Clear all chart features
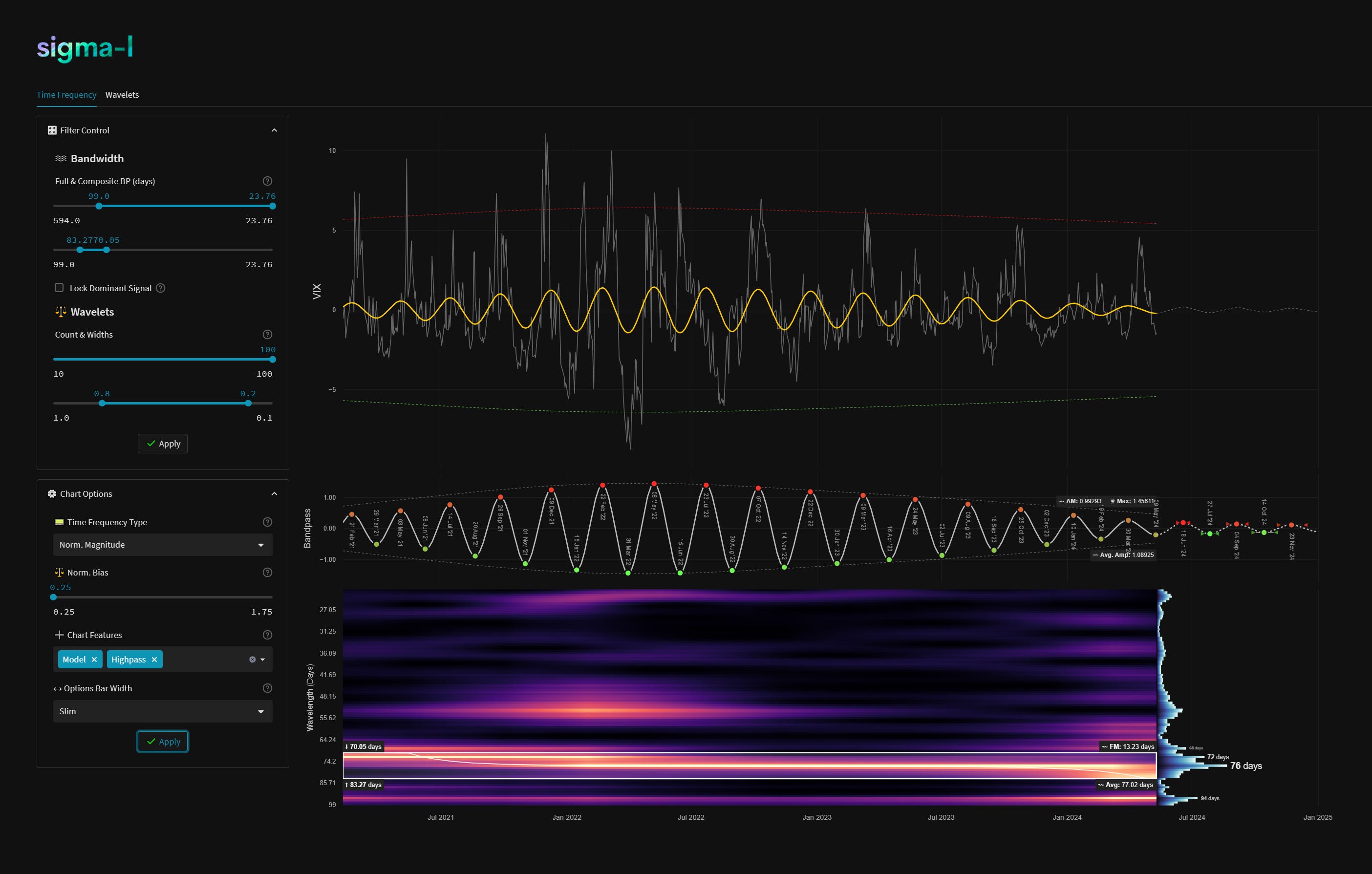This screenshot has height=874, width=1372. point(253,660)
